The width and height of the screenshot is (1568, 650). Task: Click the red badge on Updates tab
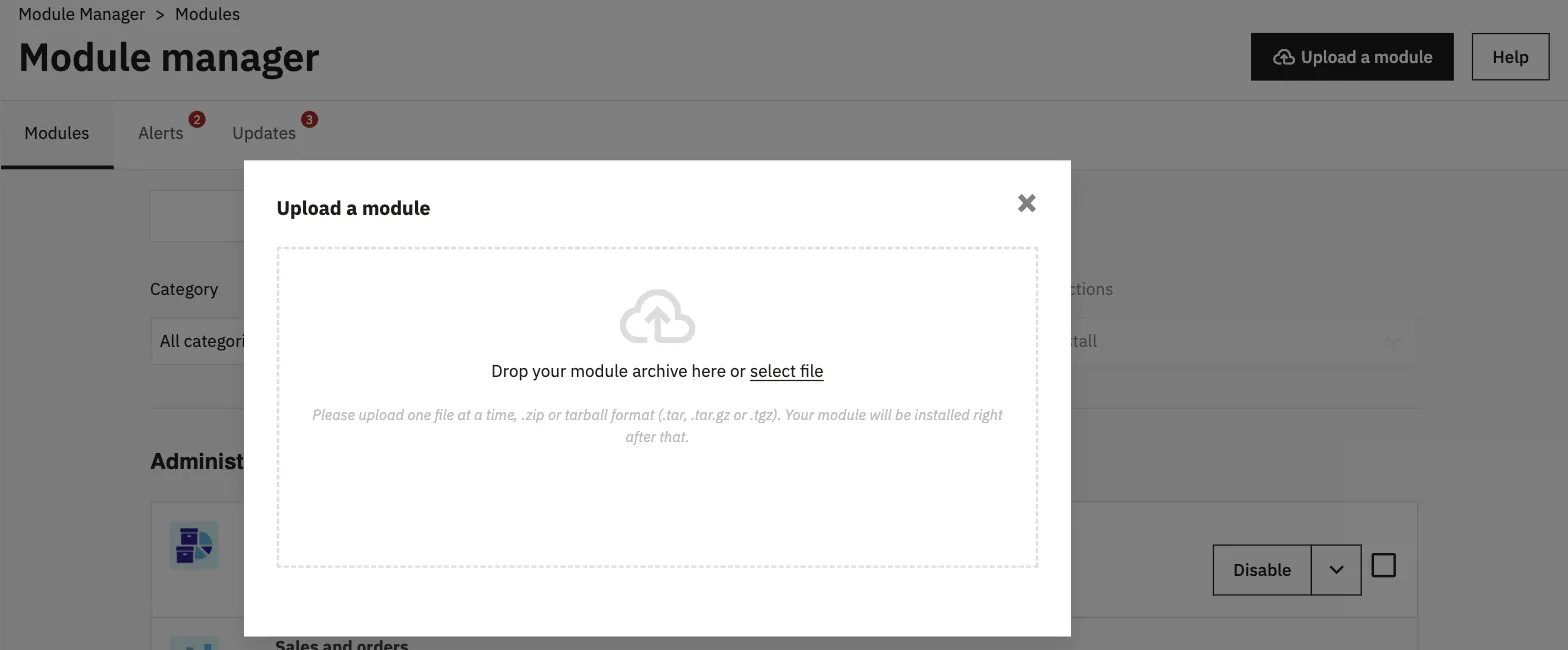point(309,120)
